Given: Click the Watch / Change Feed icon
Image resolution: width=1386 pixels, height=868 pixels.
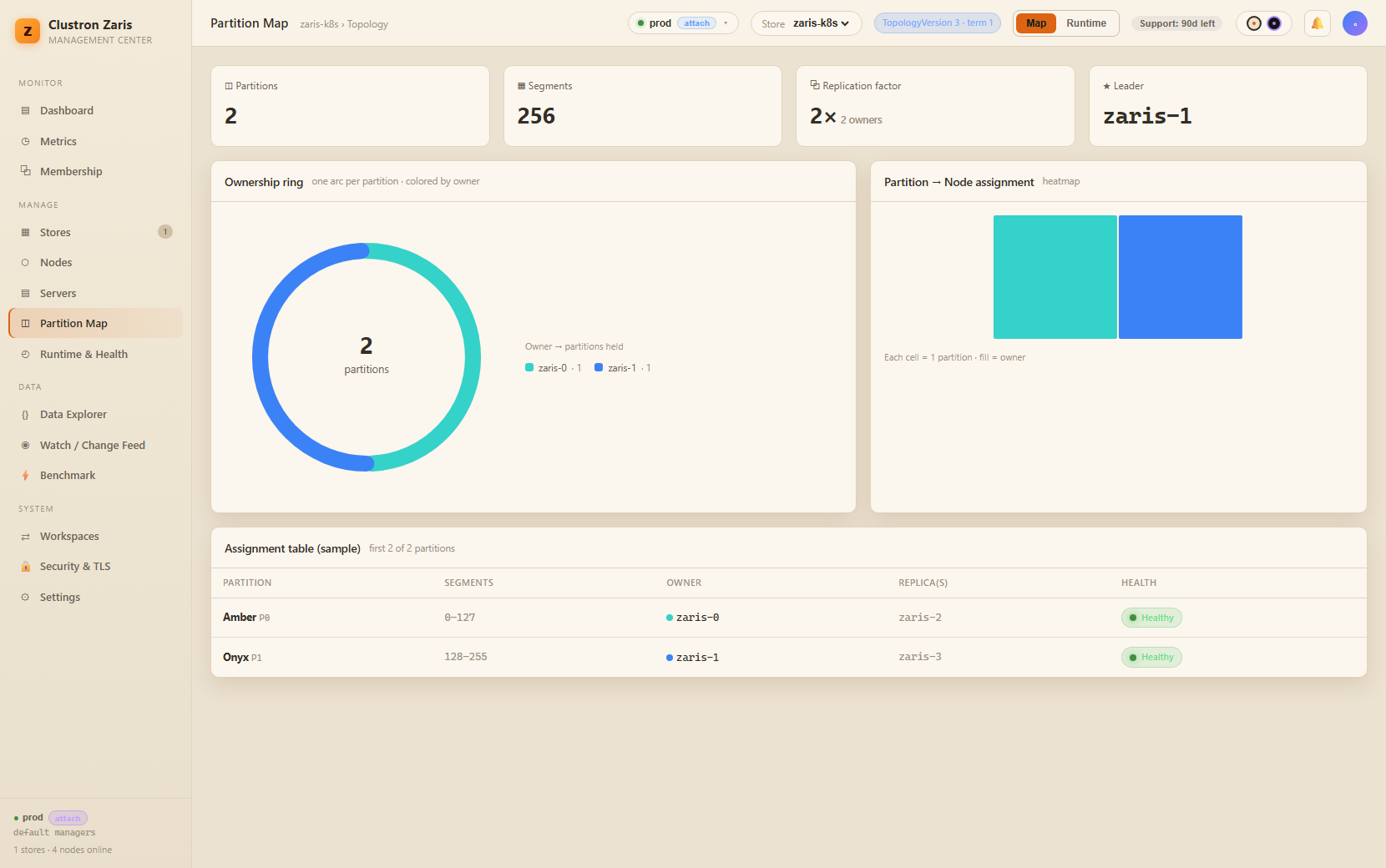Looking at the screenshot, I should (25, 446).
